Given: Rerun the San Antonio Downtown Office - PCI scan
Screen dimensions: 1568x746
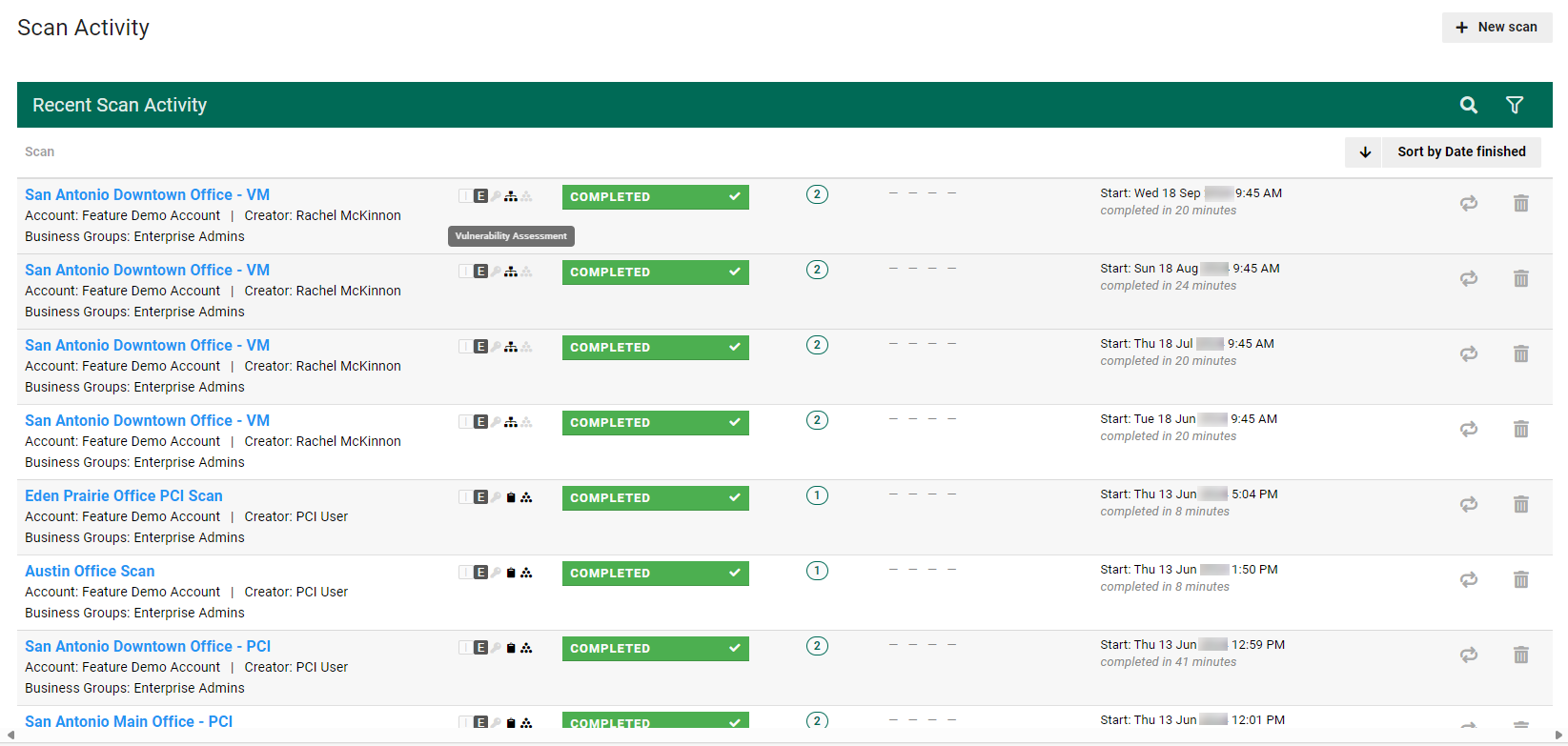Looking at the screenshot, I should pyautogui.click(x=1468, y=655).
